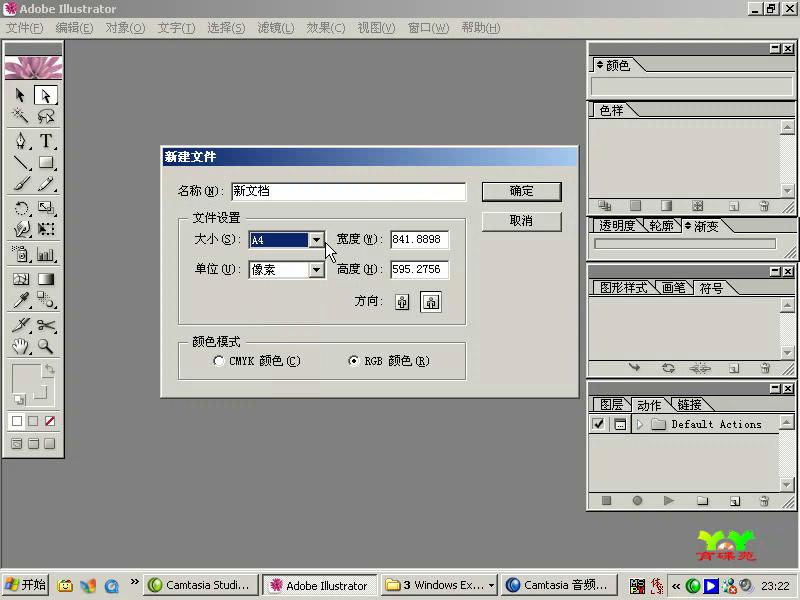Expand the 渐变 panel options arrows
This screenshot has height=600, width=800.
coord(688,225)
